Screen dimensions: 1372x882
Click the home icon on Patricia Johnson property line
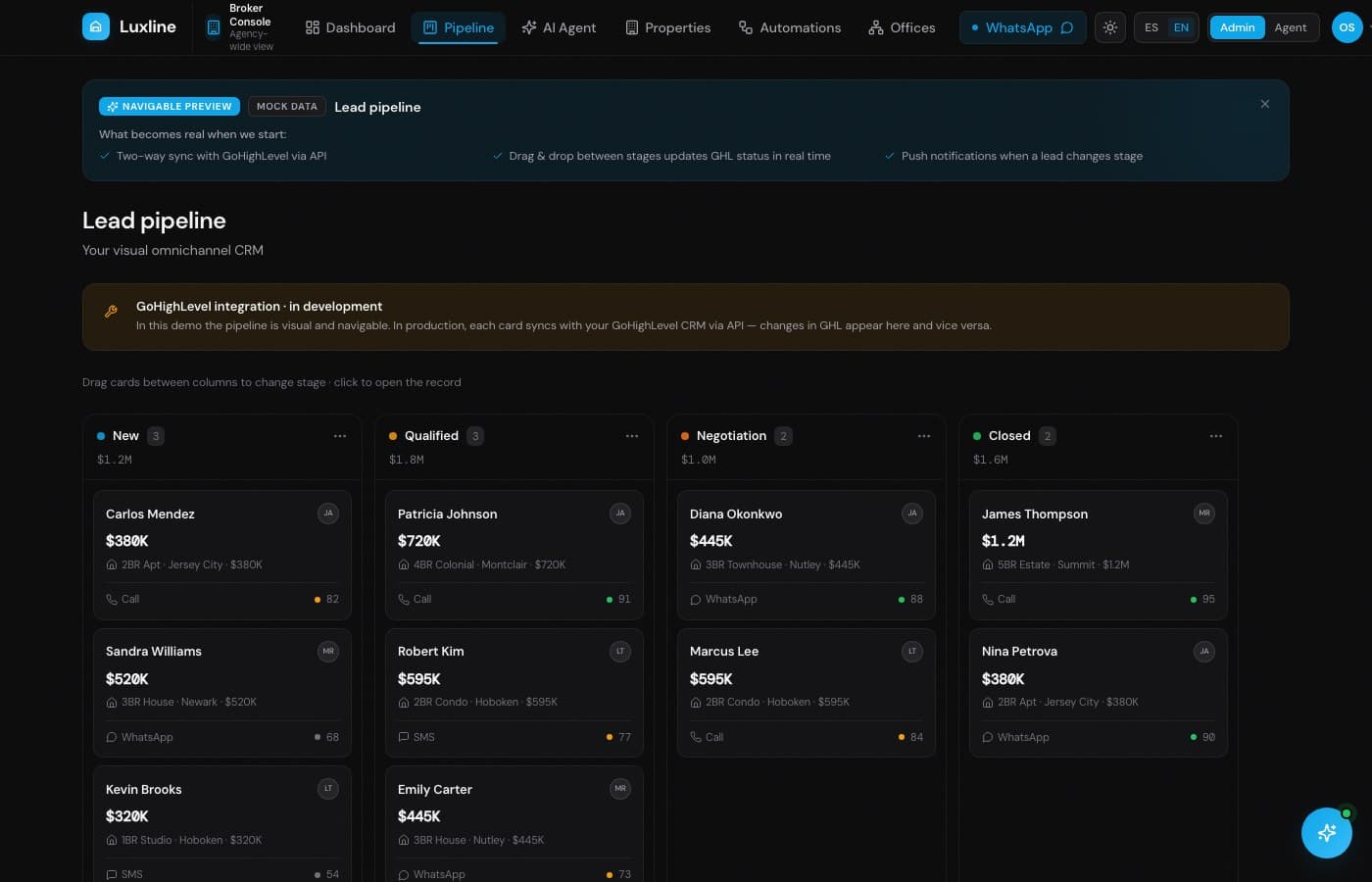pyautogui.click(x=404, y=564)
